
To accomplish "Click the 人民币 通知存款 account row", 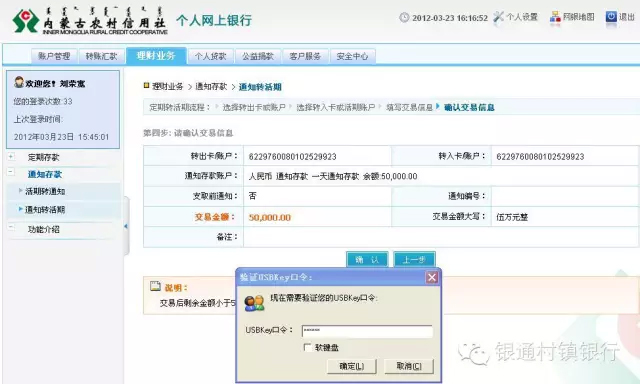I will tap(333, 176).
